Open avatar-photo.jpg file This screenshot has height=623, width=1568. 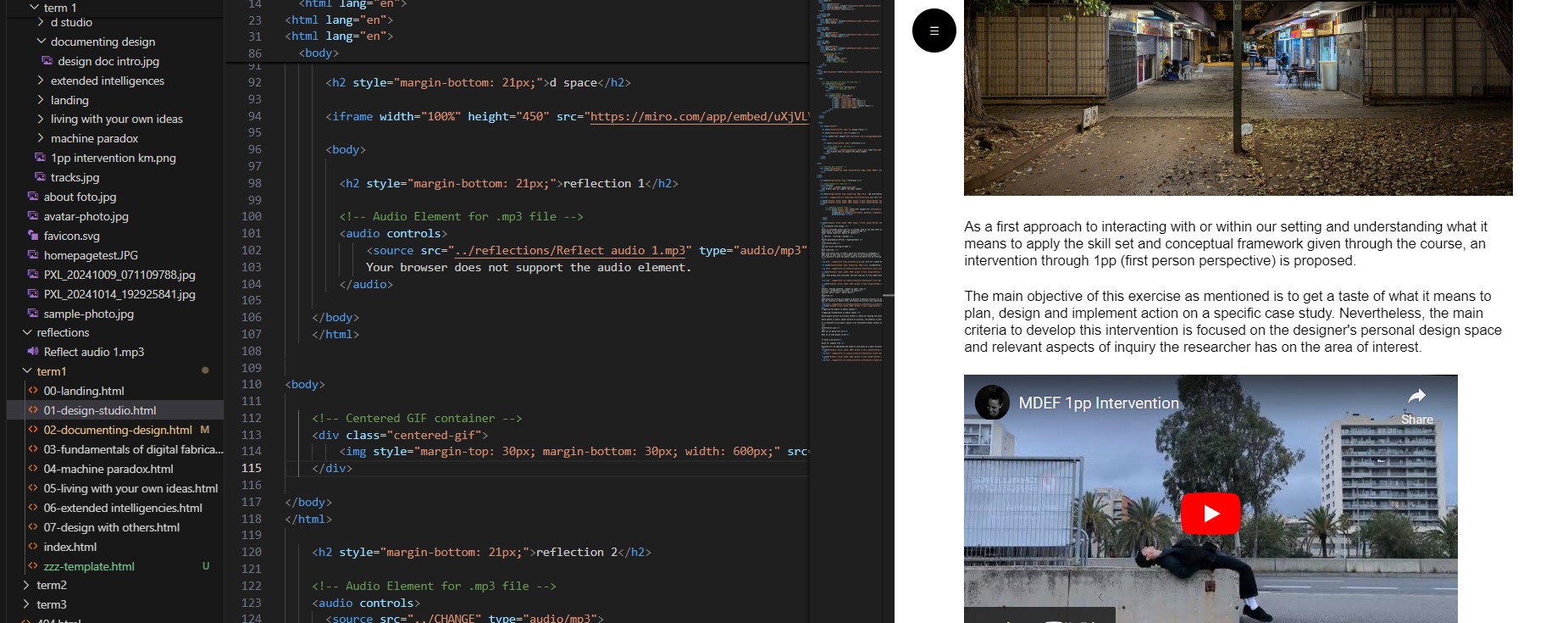pyautogui.click(x=86, y=216)
